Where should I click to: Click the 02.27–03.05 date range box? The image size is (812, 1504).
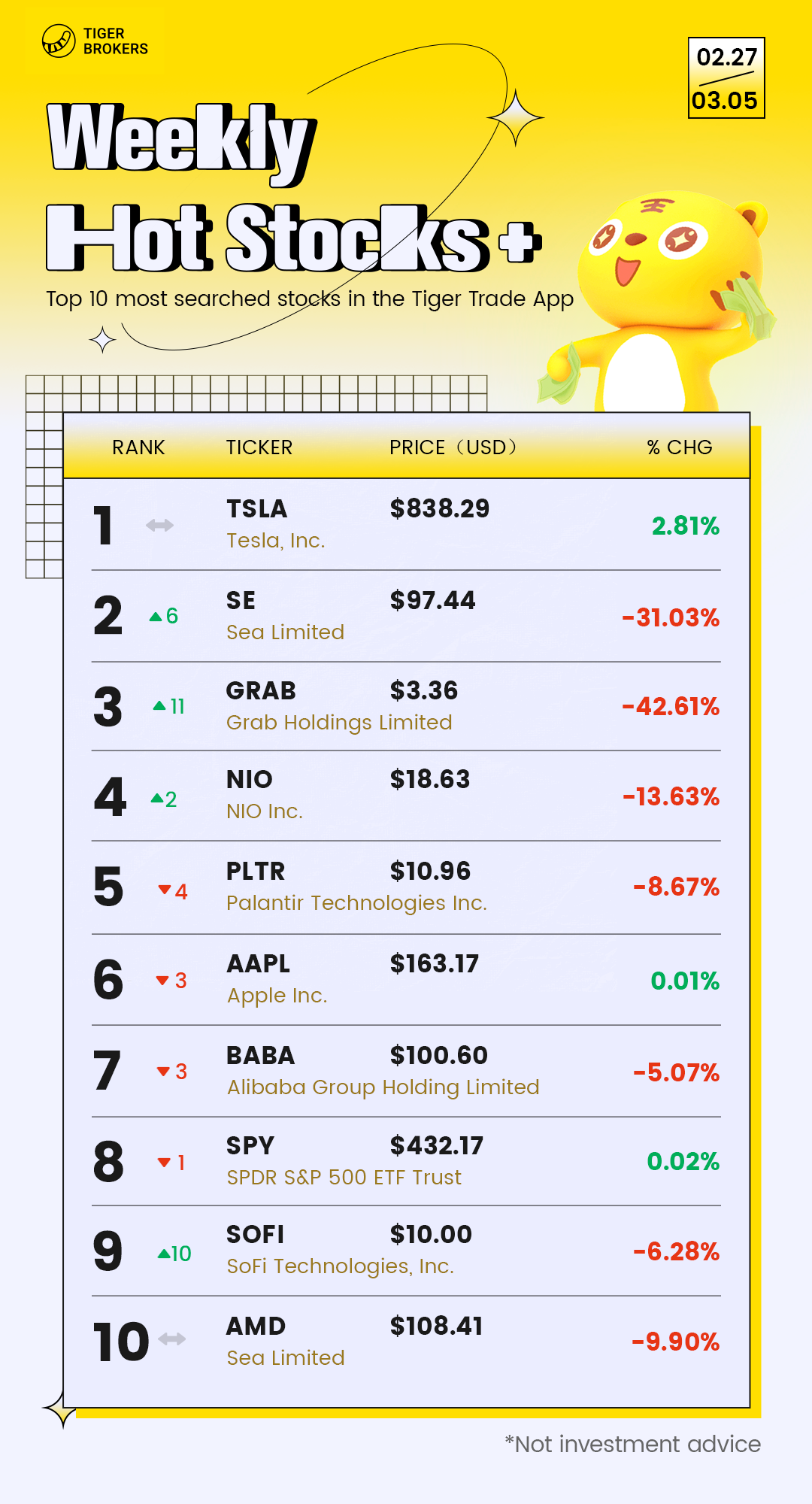(726, 78)
